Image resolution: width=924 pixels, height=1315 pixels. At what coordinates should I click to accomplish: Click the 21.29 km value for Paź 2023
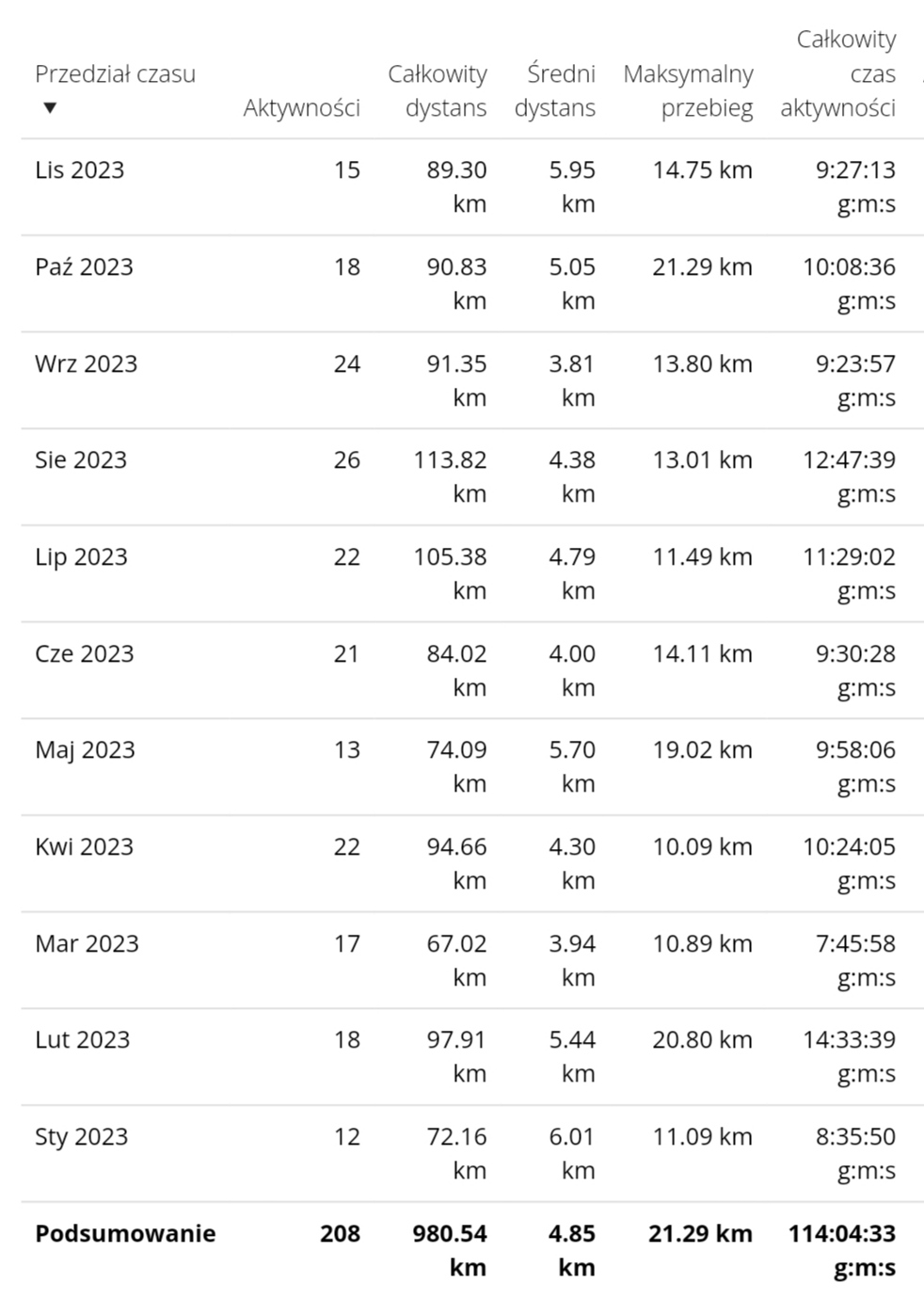pyautogui.click(x=702, y=267)
